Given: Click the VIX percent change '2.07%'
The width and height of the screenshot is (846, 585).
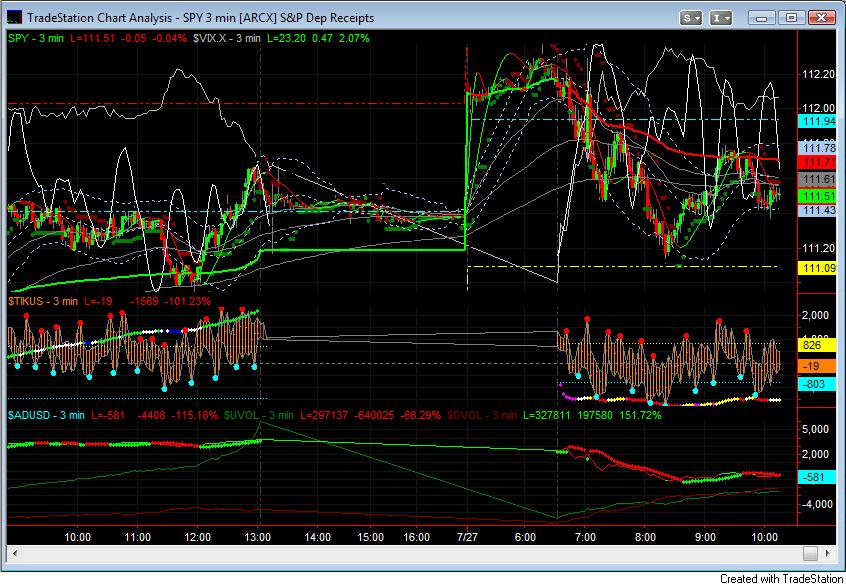Looking at the screenshot, I should (354, 38).
